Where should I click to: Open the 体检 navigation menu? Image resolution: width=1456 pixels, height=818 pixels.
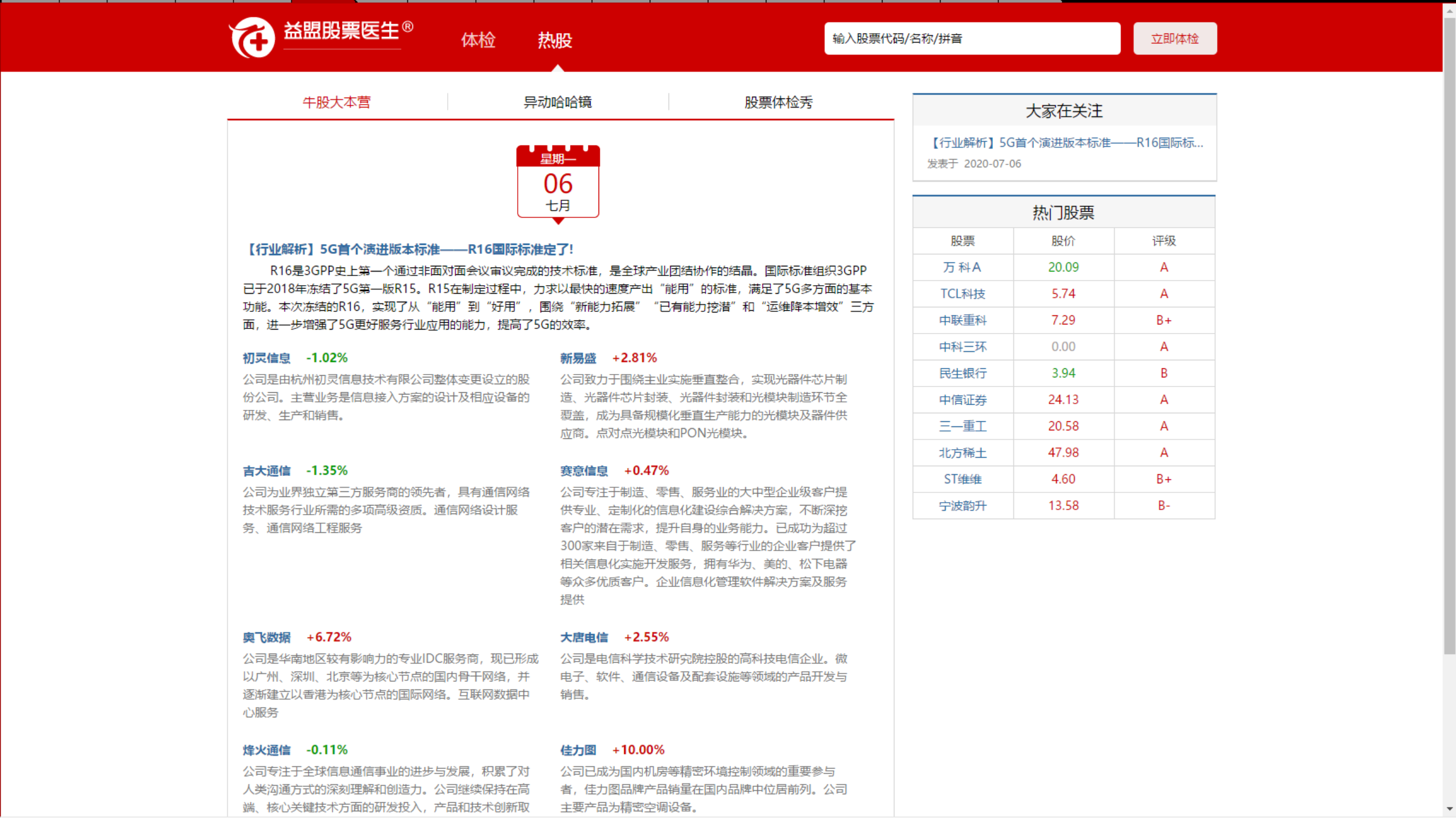(478, 40)
